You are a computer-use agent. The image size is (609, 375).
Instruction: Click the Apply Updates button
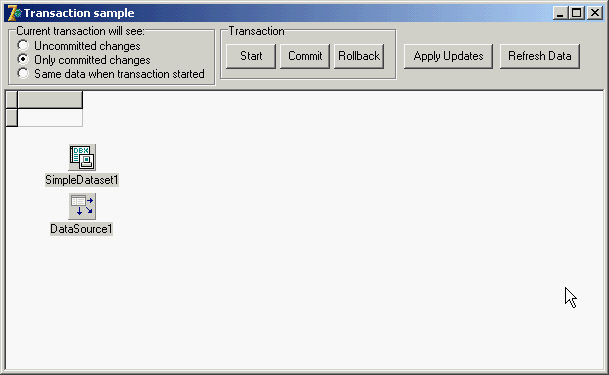448,56
